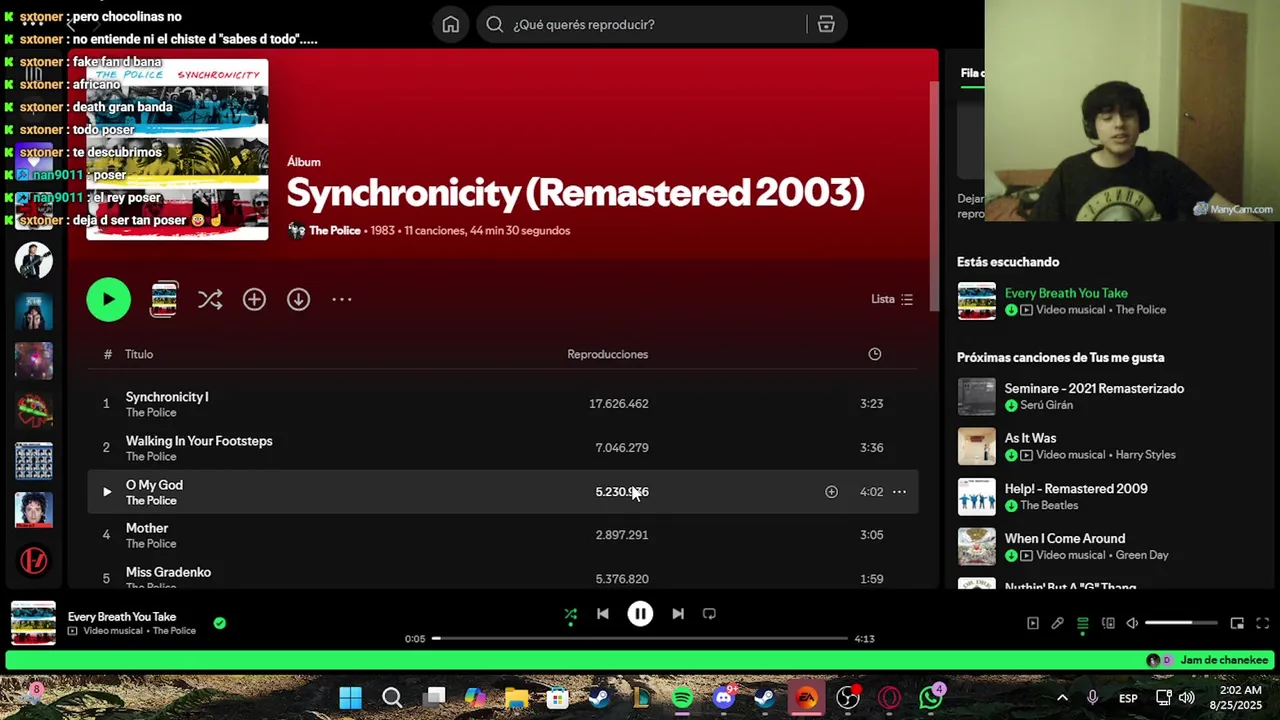Click the Synchronicity album cover art
The width and height of the screenshot is (1280, 720).
click(177, 149)
